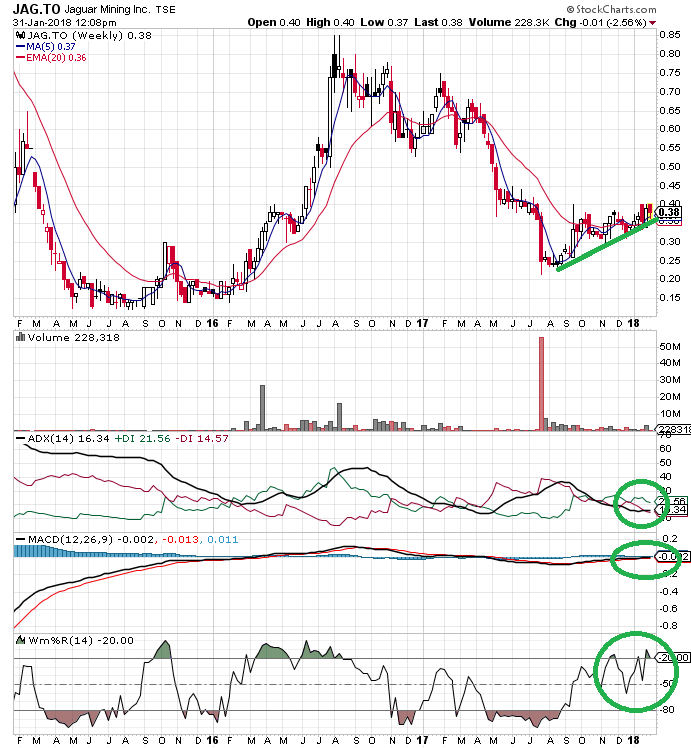Click the Last 0.38 value
Image resolution: width=691 pixels, height=748 pixels.
tap(438, 22)
